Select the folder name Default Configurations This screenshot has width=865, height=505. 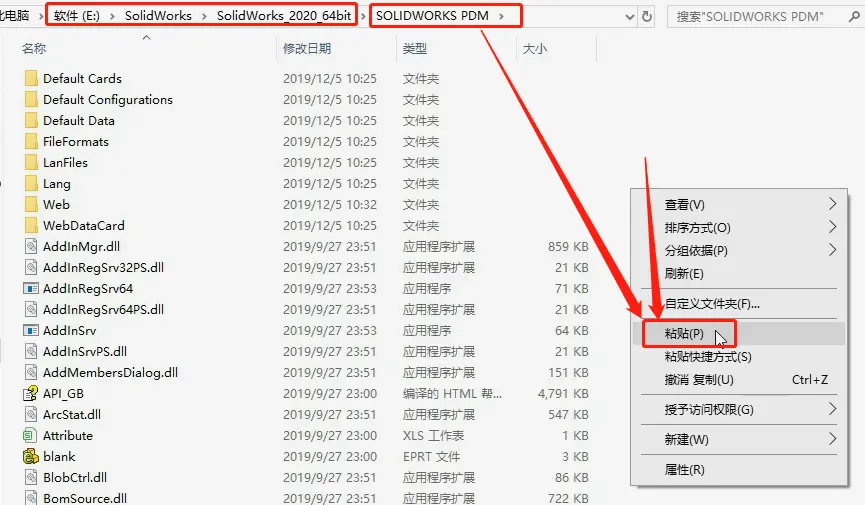pyautogui.click(x=108, y=99)
